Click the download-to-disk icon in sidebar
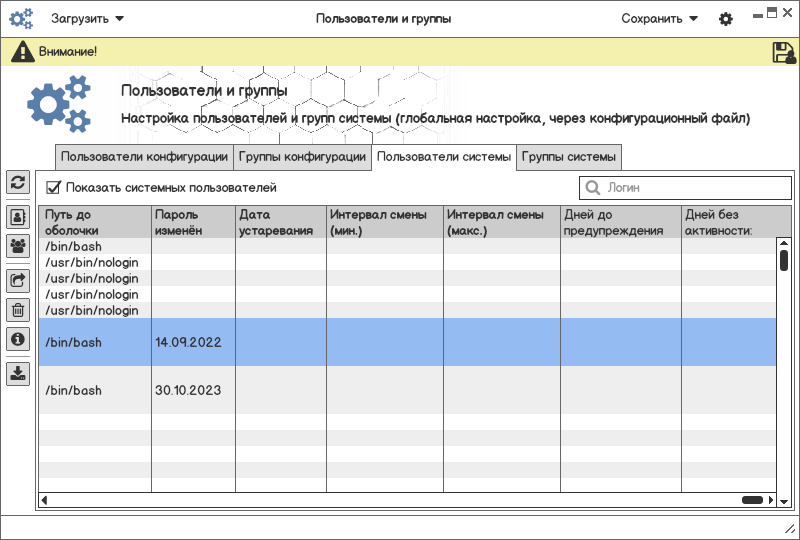 pyautogui.click(x=18, y=374)
